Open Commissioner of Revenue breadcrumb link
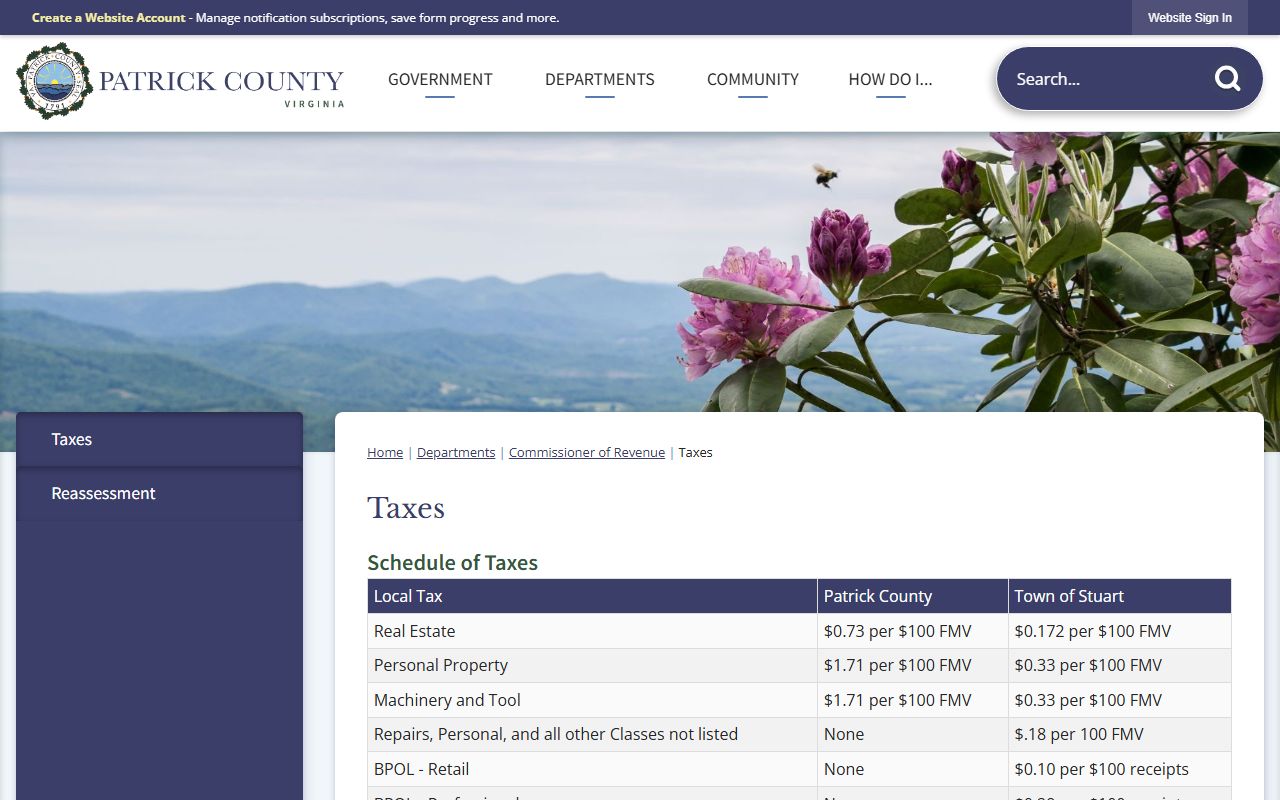Viewport: 1280px width, 800px height. click(x=587, y=453)
